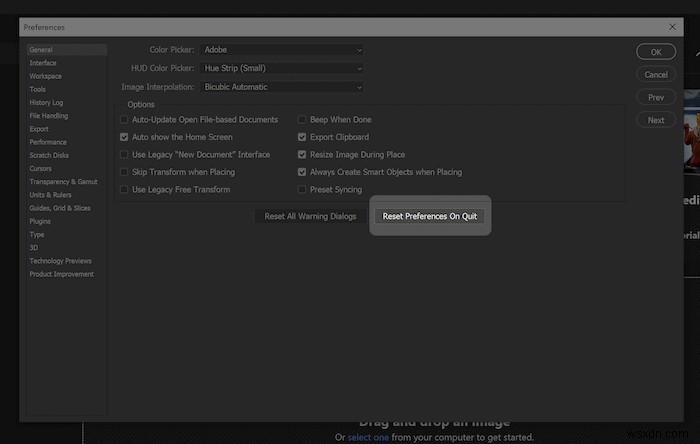Click Reset Preferences On Quit button
This screenshot has height=444, width=700.
click(430, 216)
